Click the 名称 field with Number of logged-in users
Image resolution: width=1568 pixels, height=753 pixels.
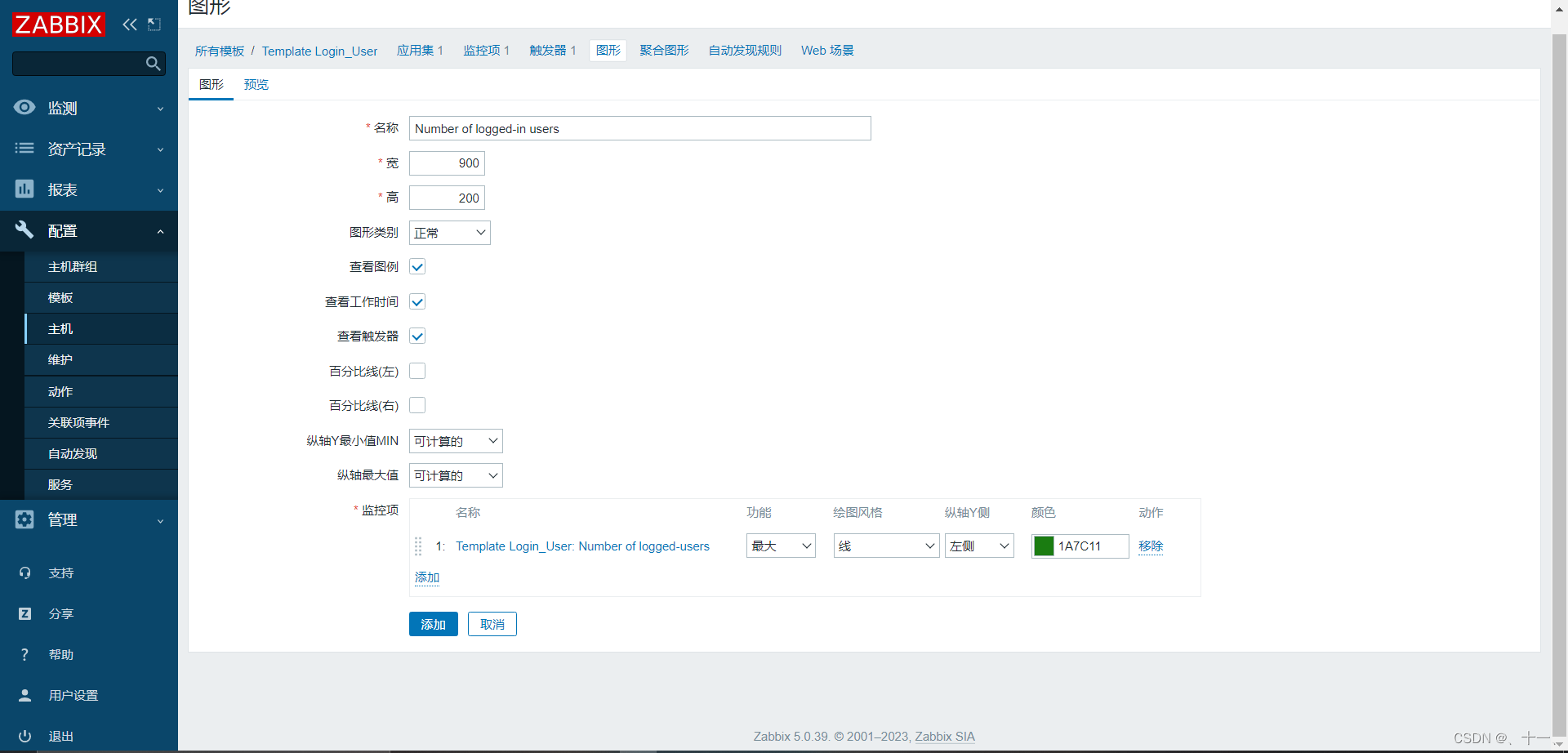click(x=639, y=128)
